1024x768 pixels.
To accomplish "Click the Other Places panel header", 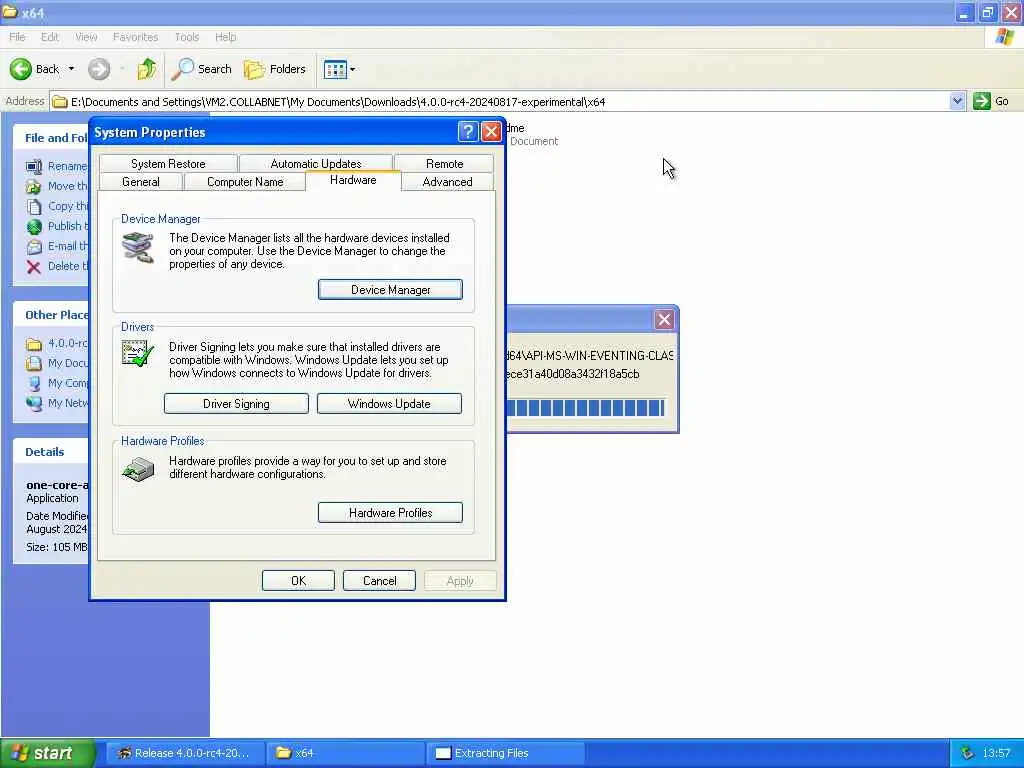I will point(51,315).
